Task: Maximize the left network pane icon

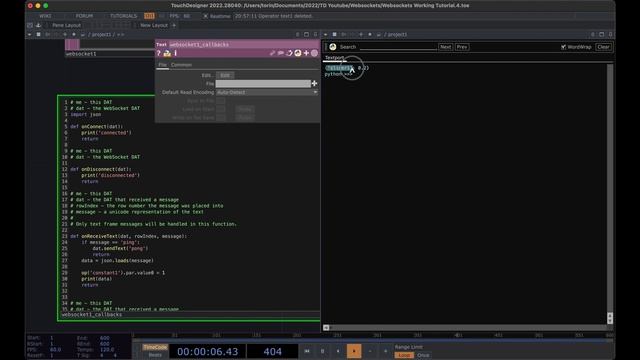Action: 306,35
